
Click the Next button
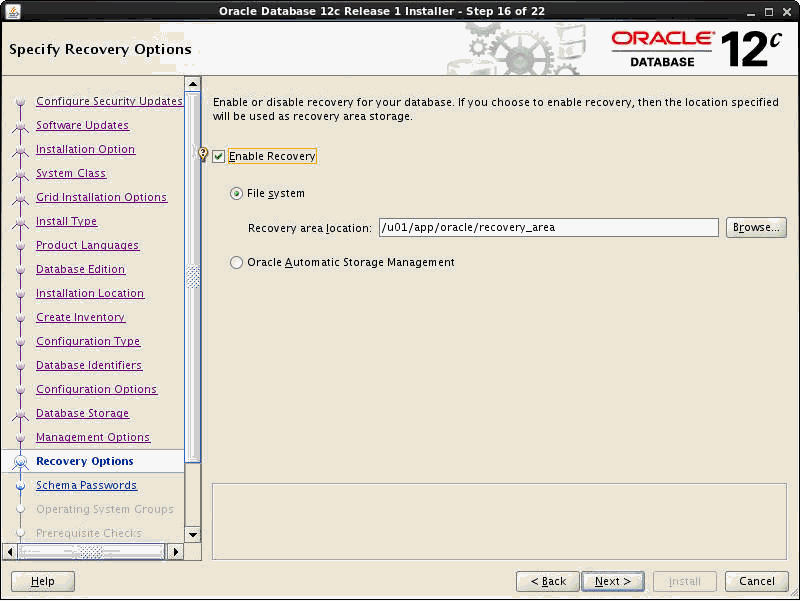(613, 581)
